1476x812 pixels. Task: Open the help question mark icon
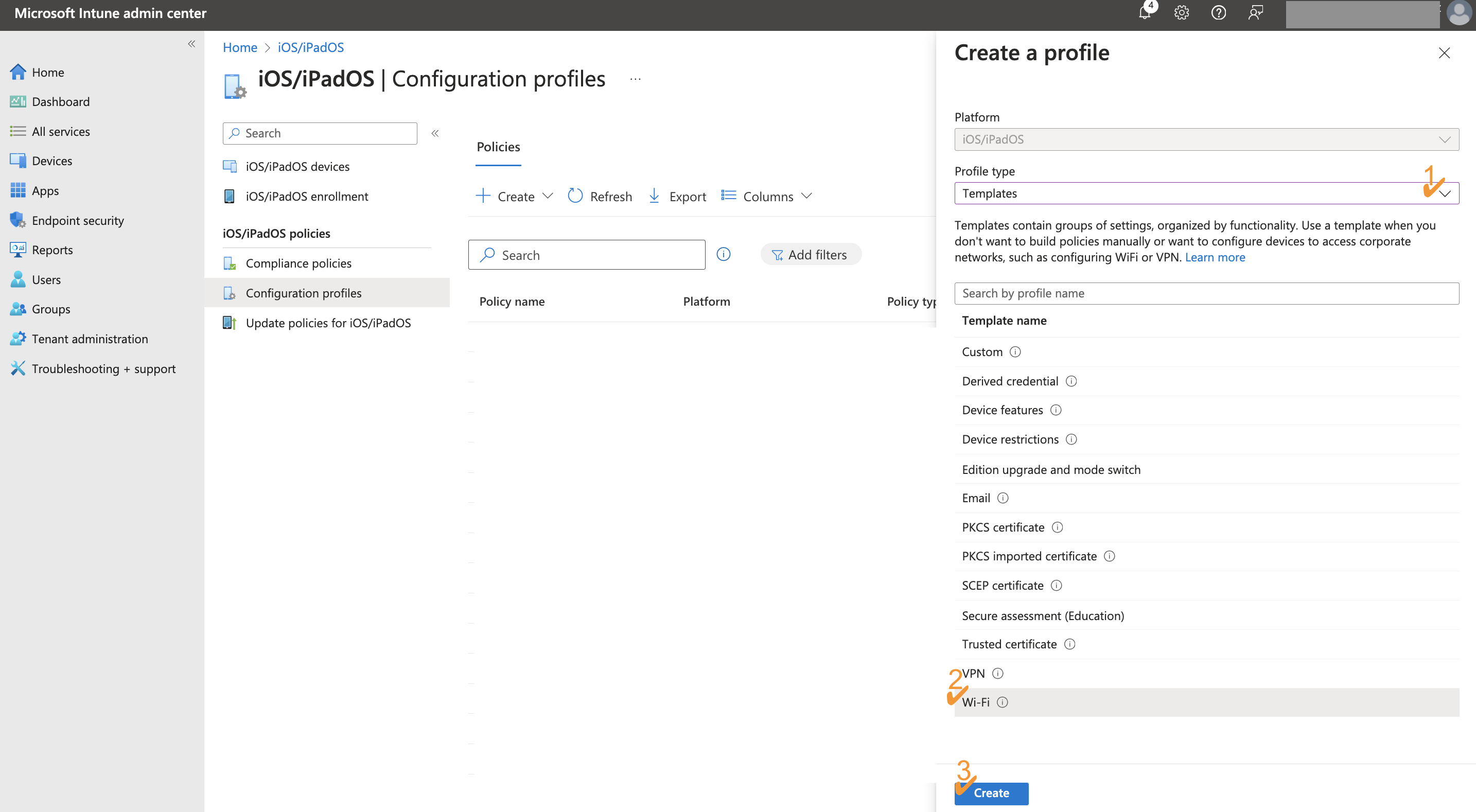click(1219, 12)
